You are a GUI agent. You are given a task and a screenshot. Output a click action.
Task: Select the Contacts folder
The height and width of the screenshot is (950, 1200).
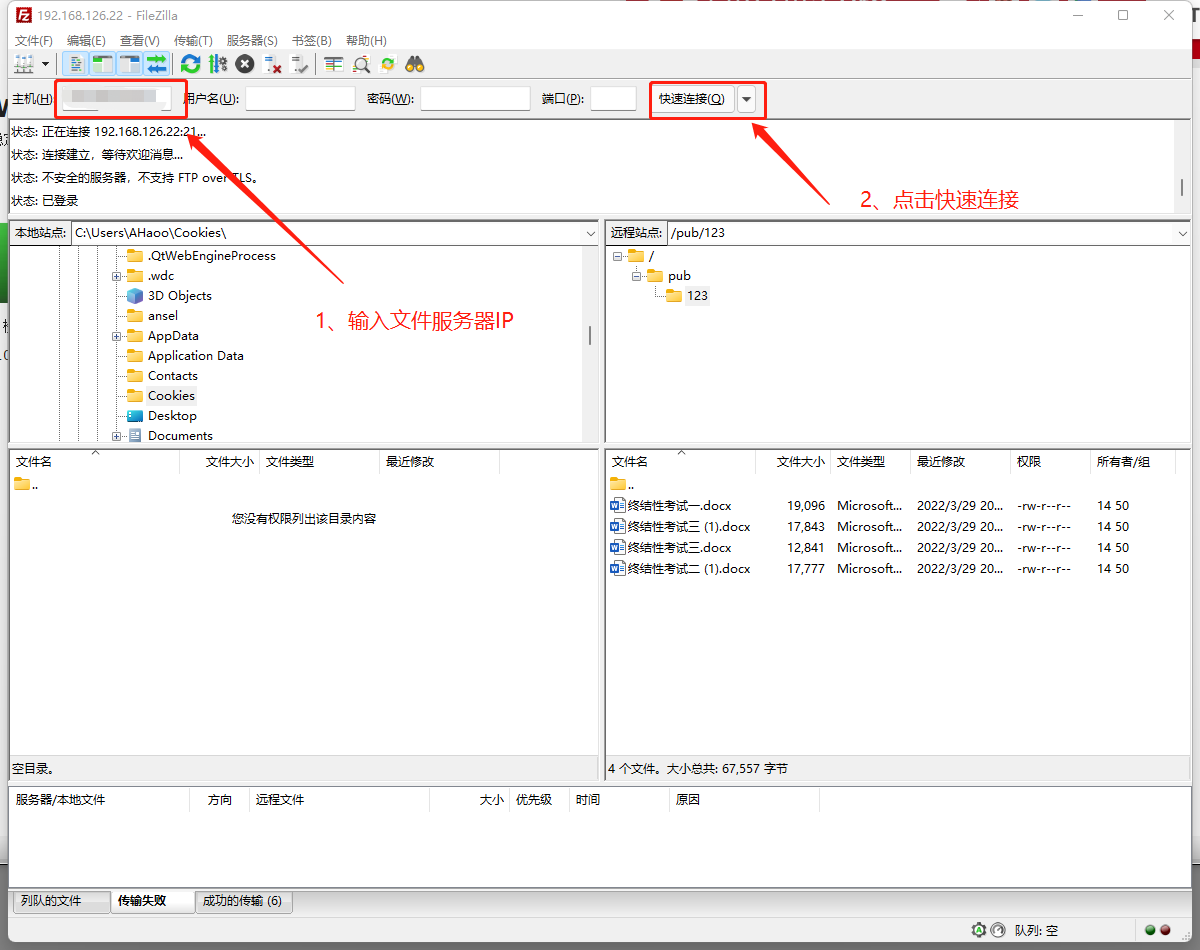click(x=173, y=376)
